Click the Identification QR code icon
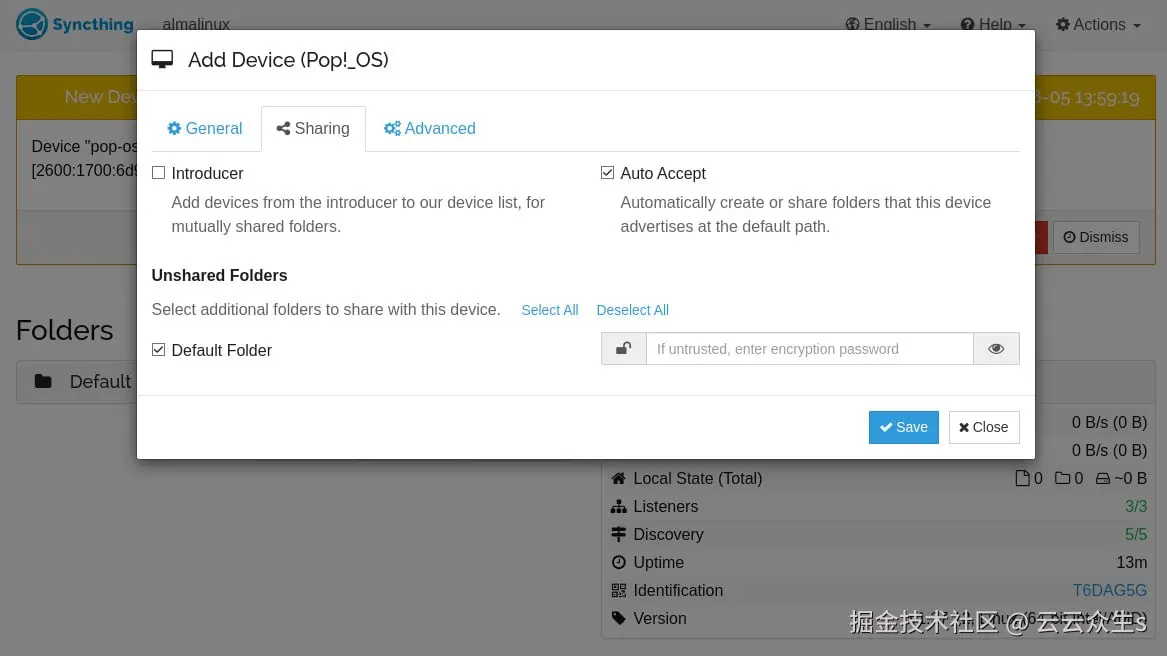Screen dimensions: 1167x656 (618, 590)
